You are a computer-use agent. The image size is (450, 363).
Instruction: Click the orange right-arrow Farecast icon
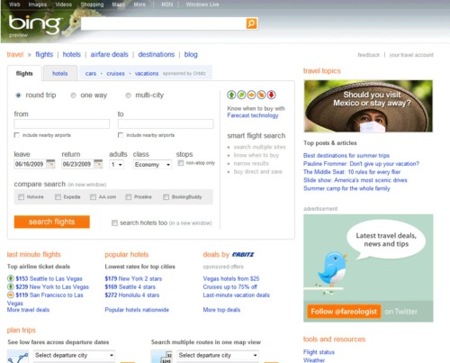coord(251,95)
